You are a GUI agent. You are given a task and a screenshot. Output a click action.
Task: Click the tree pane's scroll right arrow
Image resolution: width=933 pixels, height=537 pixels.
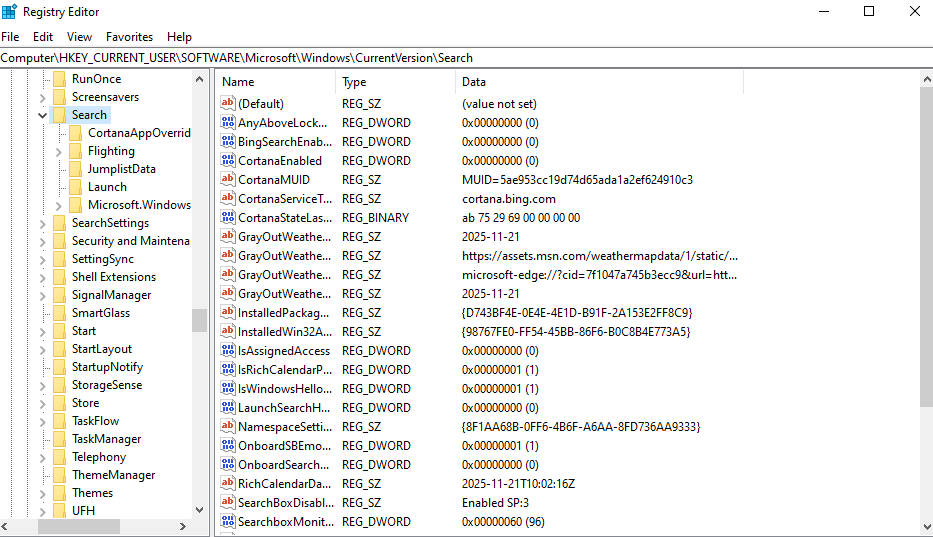(x=183, y=526)
